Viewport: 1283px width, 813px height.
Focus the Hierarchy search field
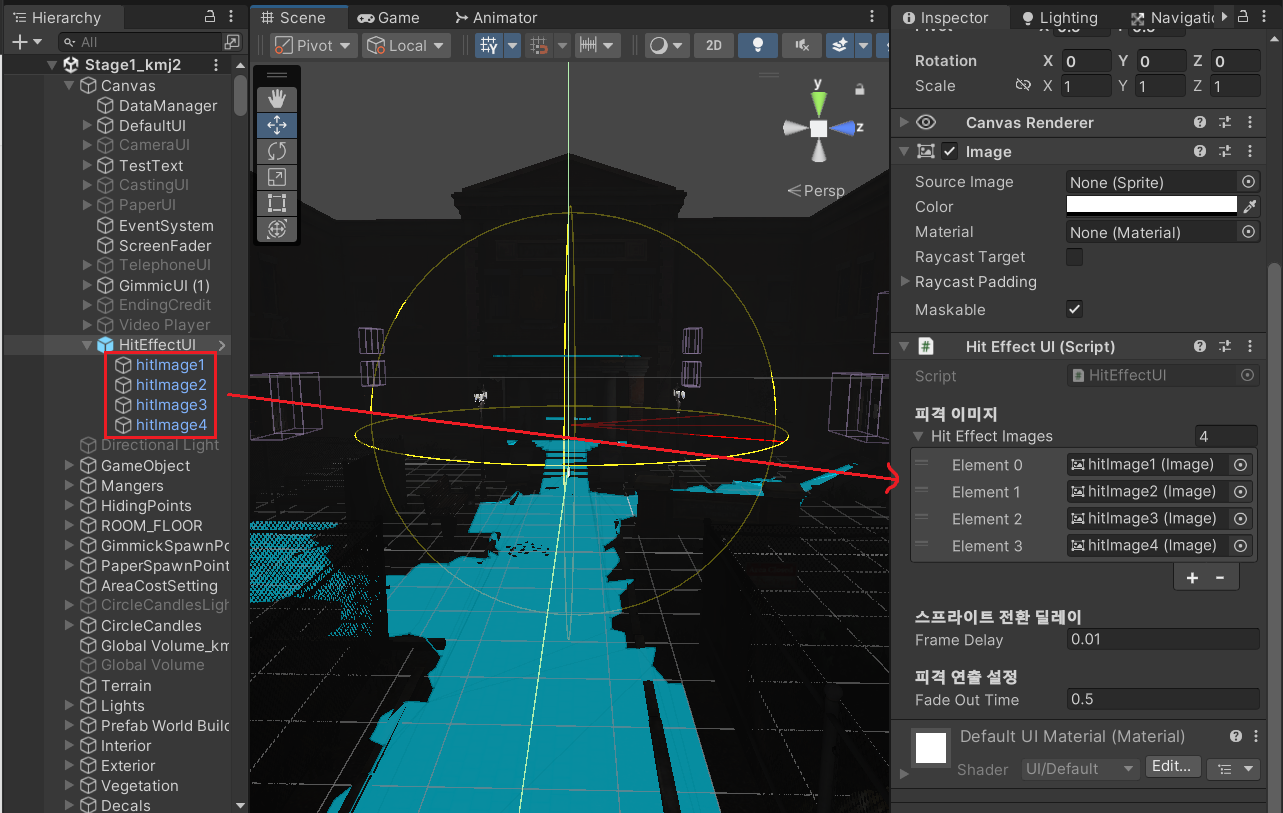pyautogui.click(x=140, y=42)
